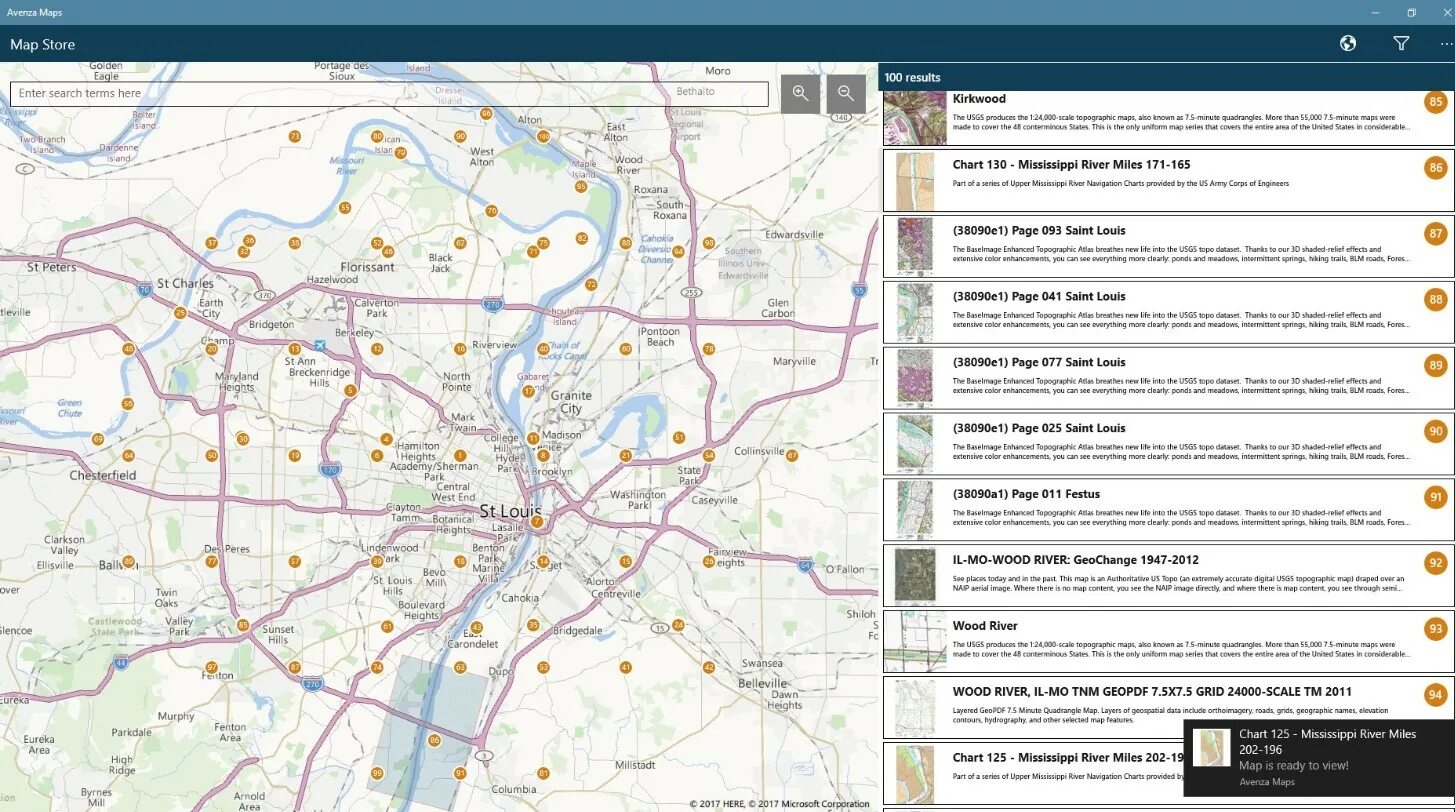This screenshot has width=1455, height=812.
Task: Select map marker 43 at East Carondelet
Action: [x=477, y=627]
